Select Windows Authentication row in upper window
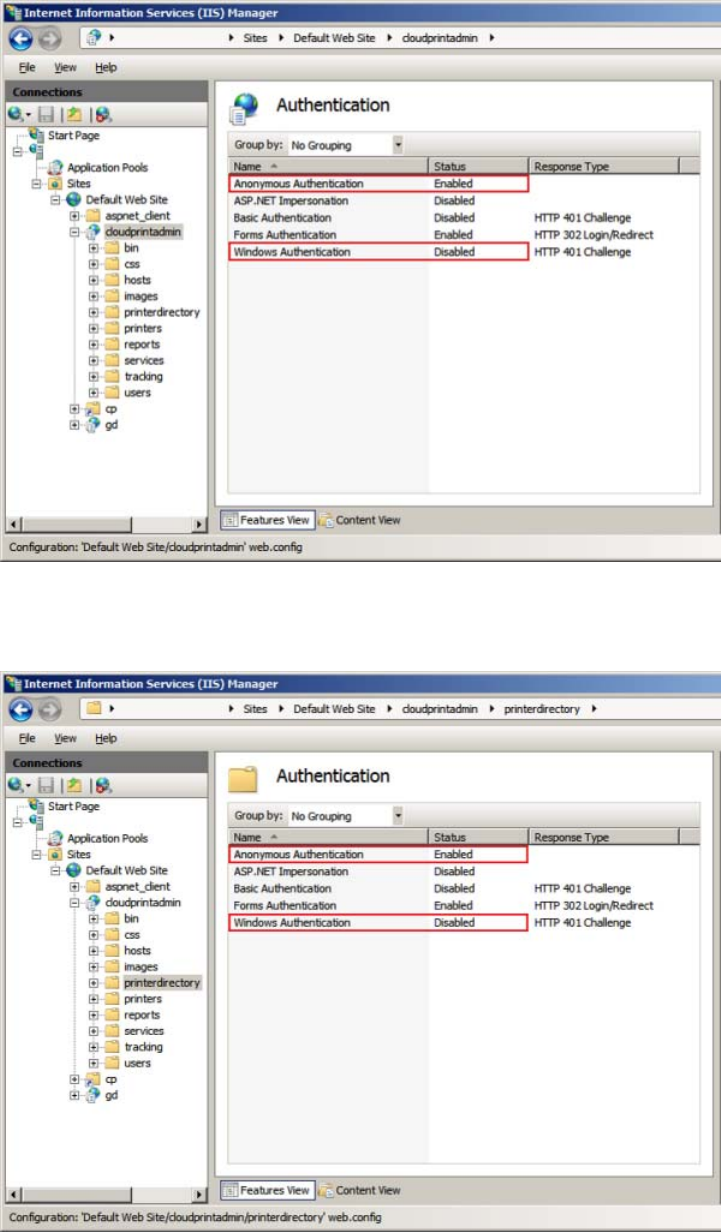Viewport: 721px width, 1232px height. (464, 252)
